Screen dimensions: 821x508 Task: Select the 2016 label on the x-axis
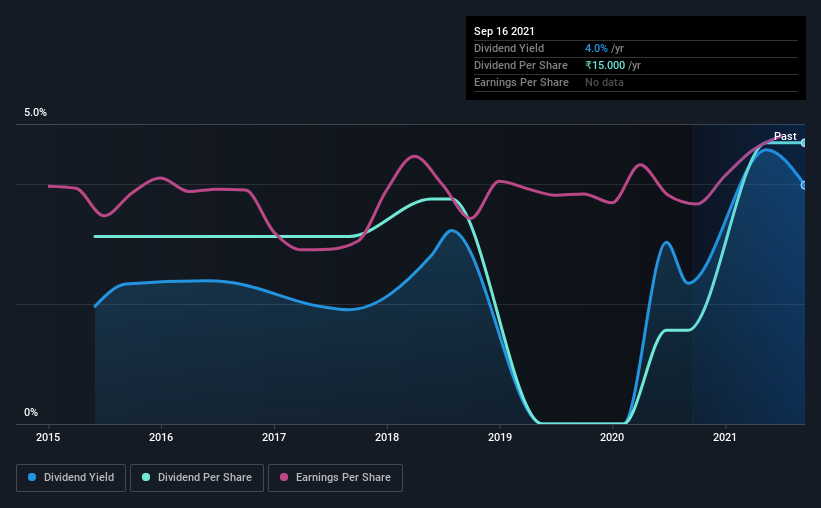[161, 437]
